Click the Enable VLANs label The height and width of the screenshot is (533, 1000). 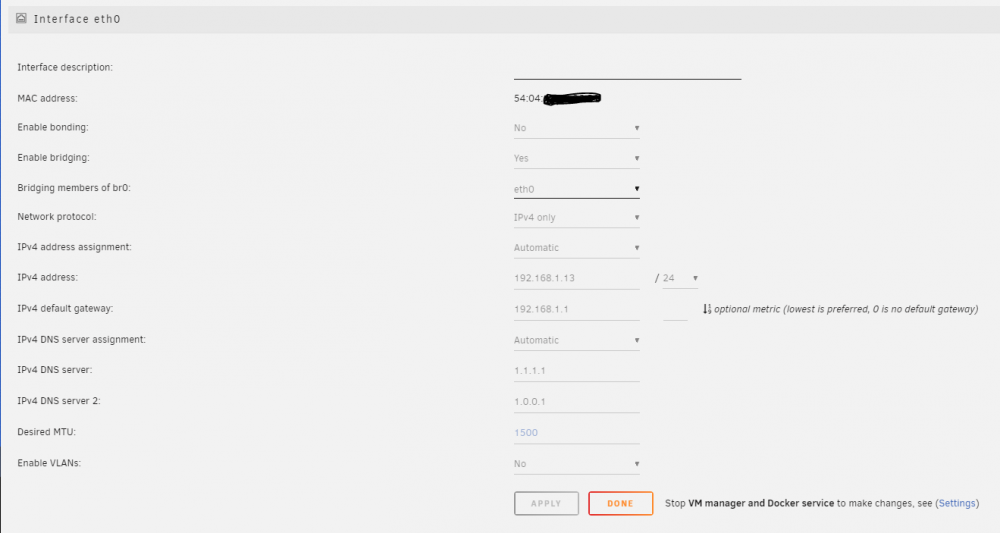49,464
